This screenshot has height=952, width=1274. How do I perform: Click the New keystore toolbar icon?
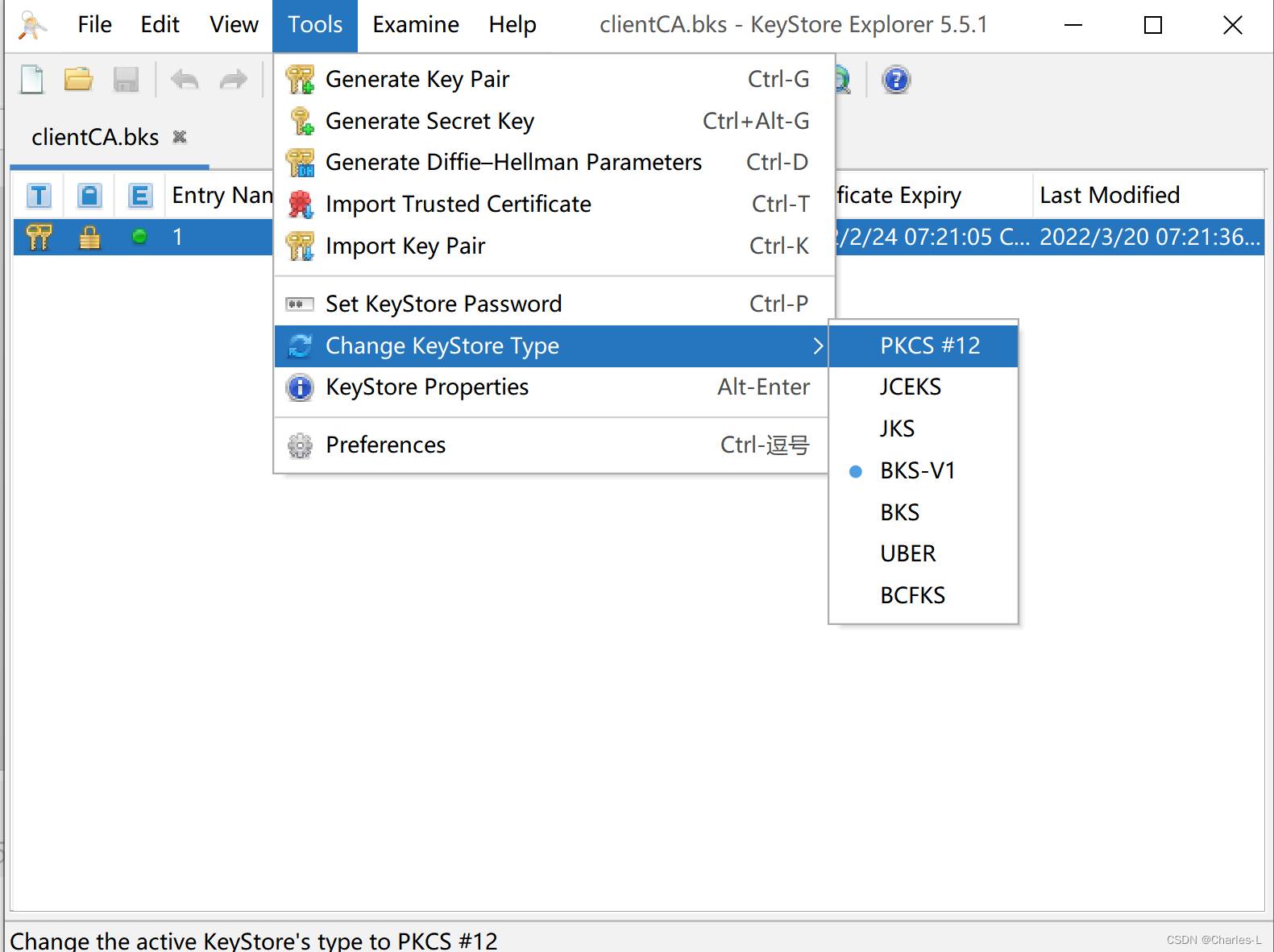pos(32,80)
